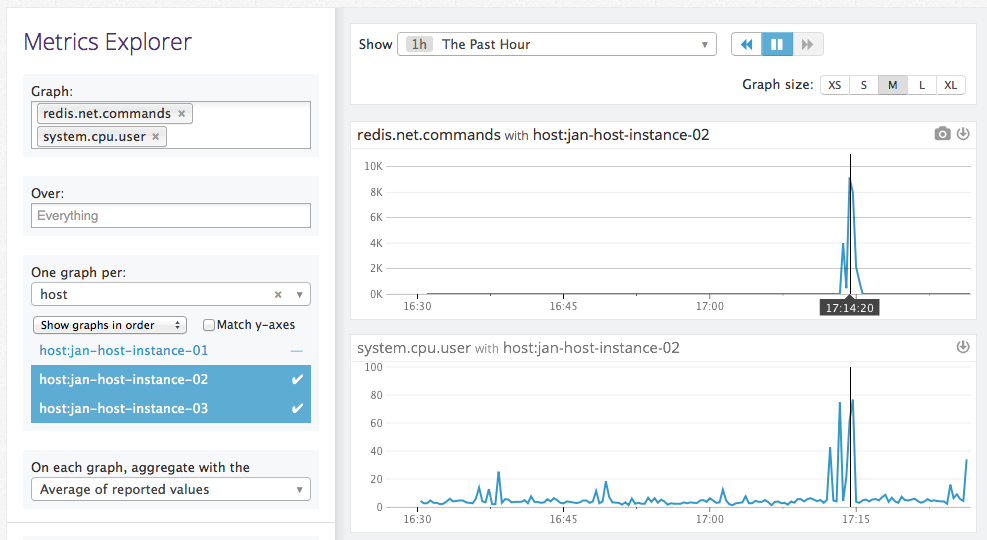
Task: Set graph size to XL
Action: tap(950, 85)
